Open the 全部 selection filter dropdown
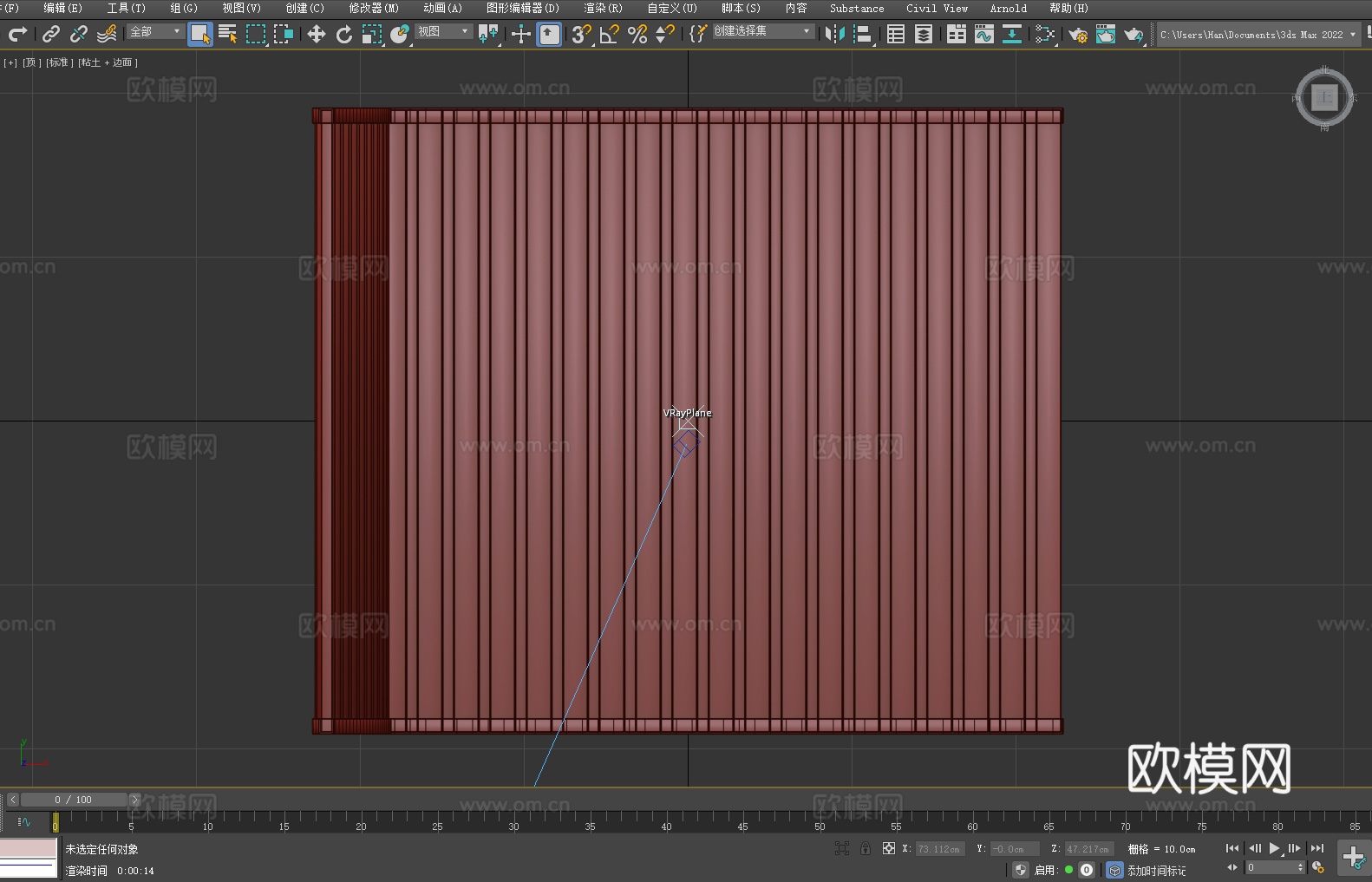This screenshot has height=882, width=1372. pyautogui.click(x=155, y=31)
